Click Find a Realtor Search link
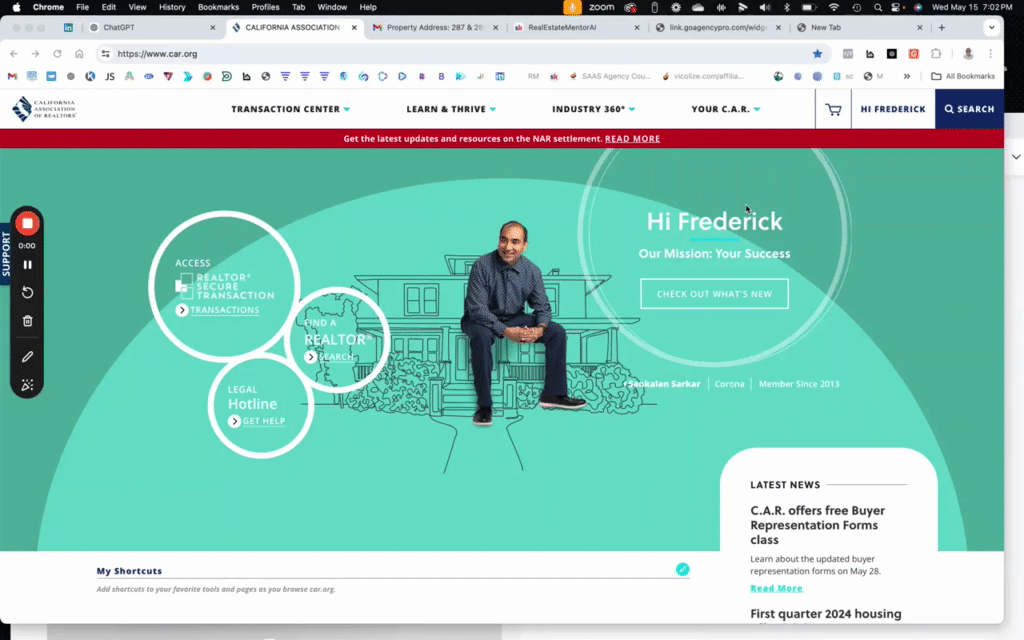The image size is (1024, 640). 330,357
